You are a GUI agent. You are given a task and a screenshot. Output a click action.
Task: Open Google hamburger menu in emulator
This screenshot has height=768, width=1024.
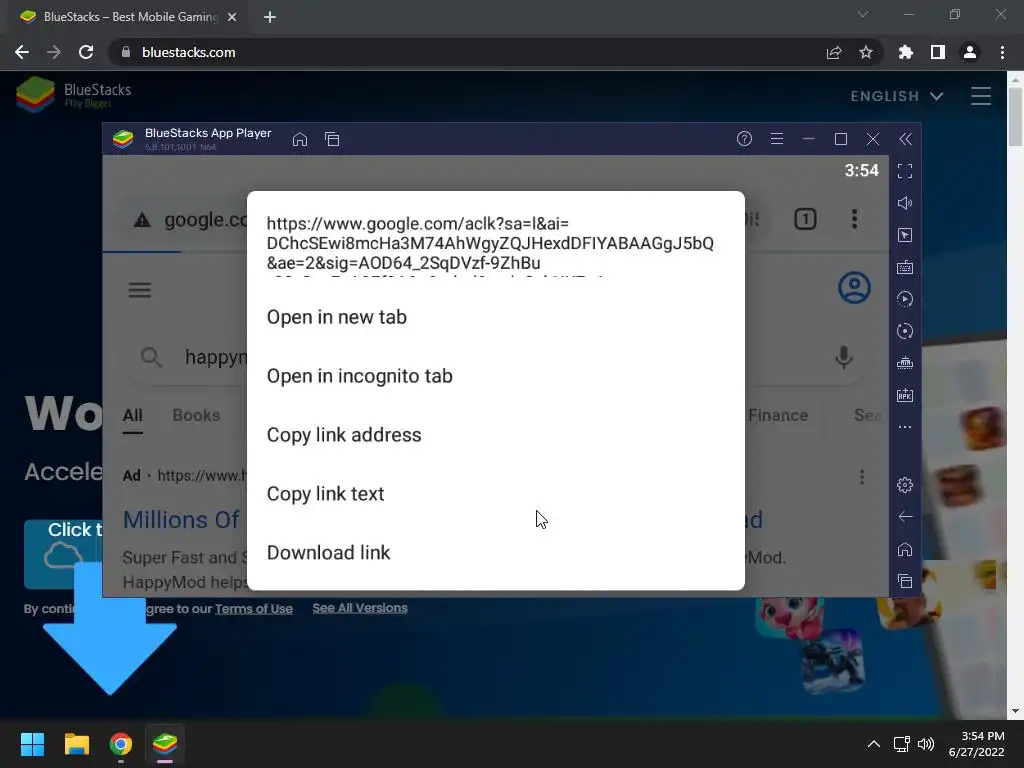pyautogui.click(x=139, y=290)
